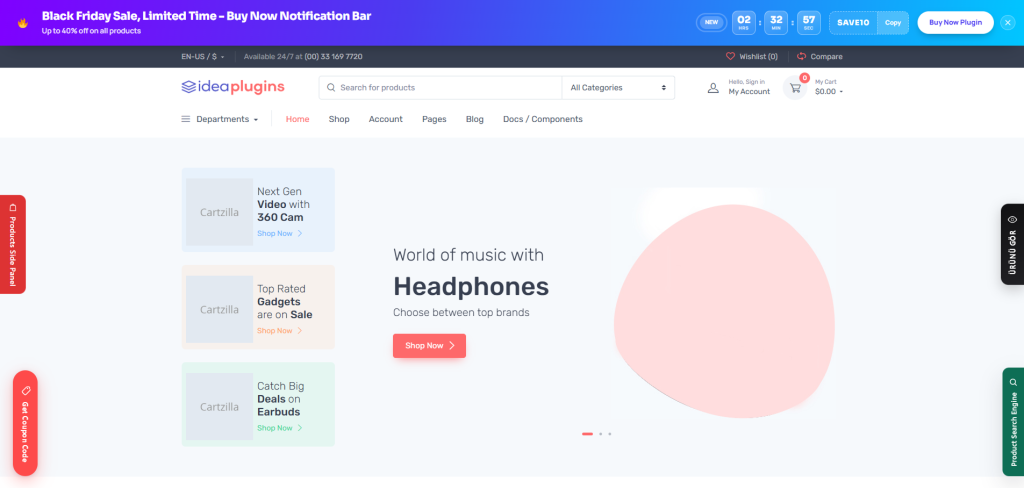Close the Black Friday notification bar
Screen dimensions: 1024x488
[x=1008, y=22]
